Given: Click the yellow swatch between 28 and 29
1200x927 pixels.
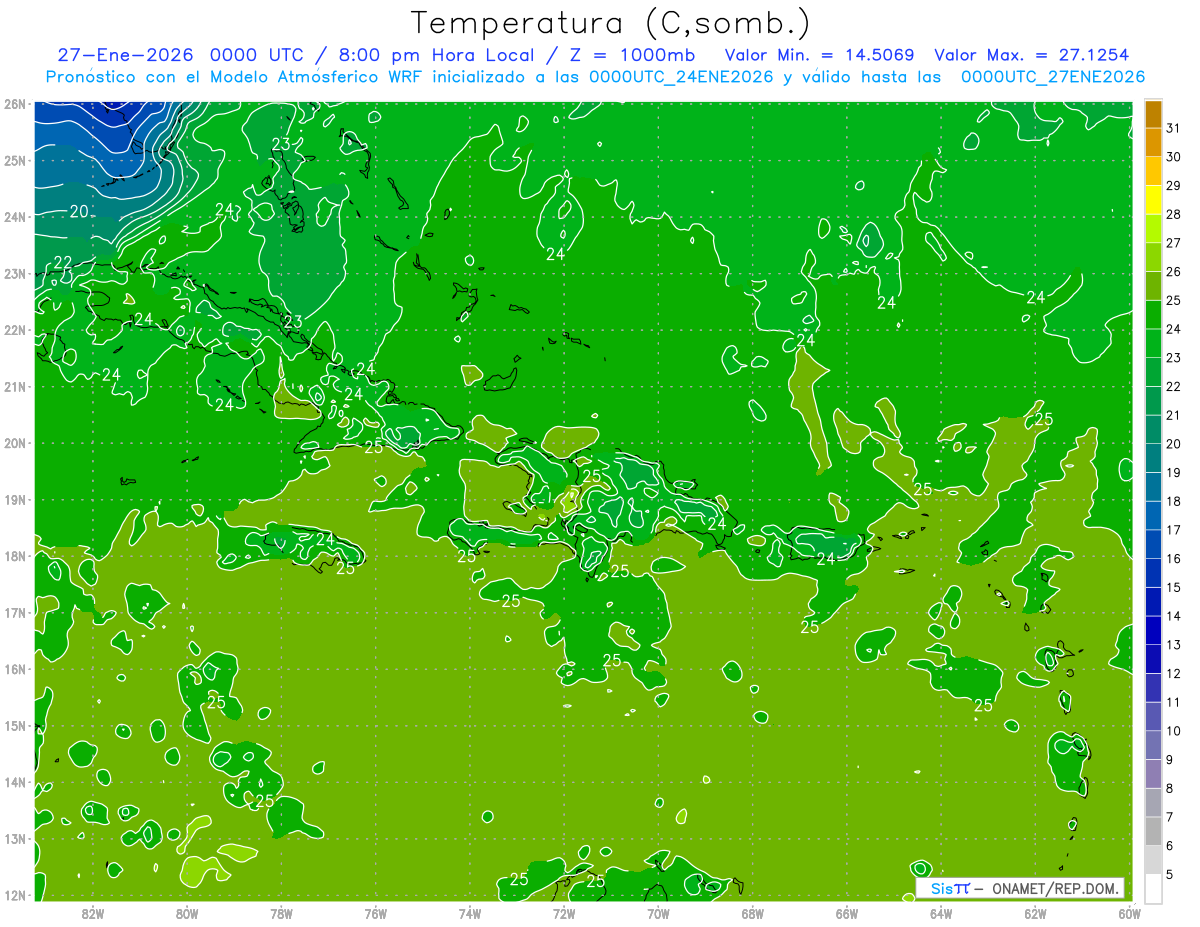Looking at the screenshot, I should (x=1153, y=199).
